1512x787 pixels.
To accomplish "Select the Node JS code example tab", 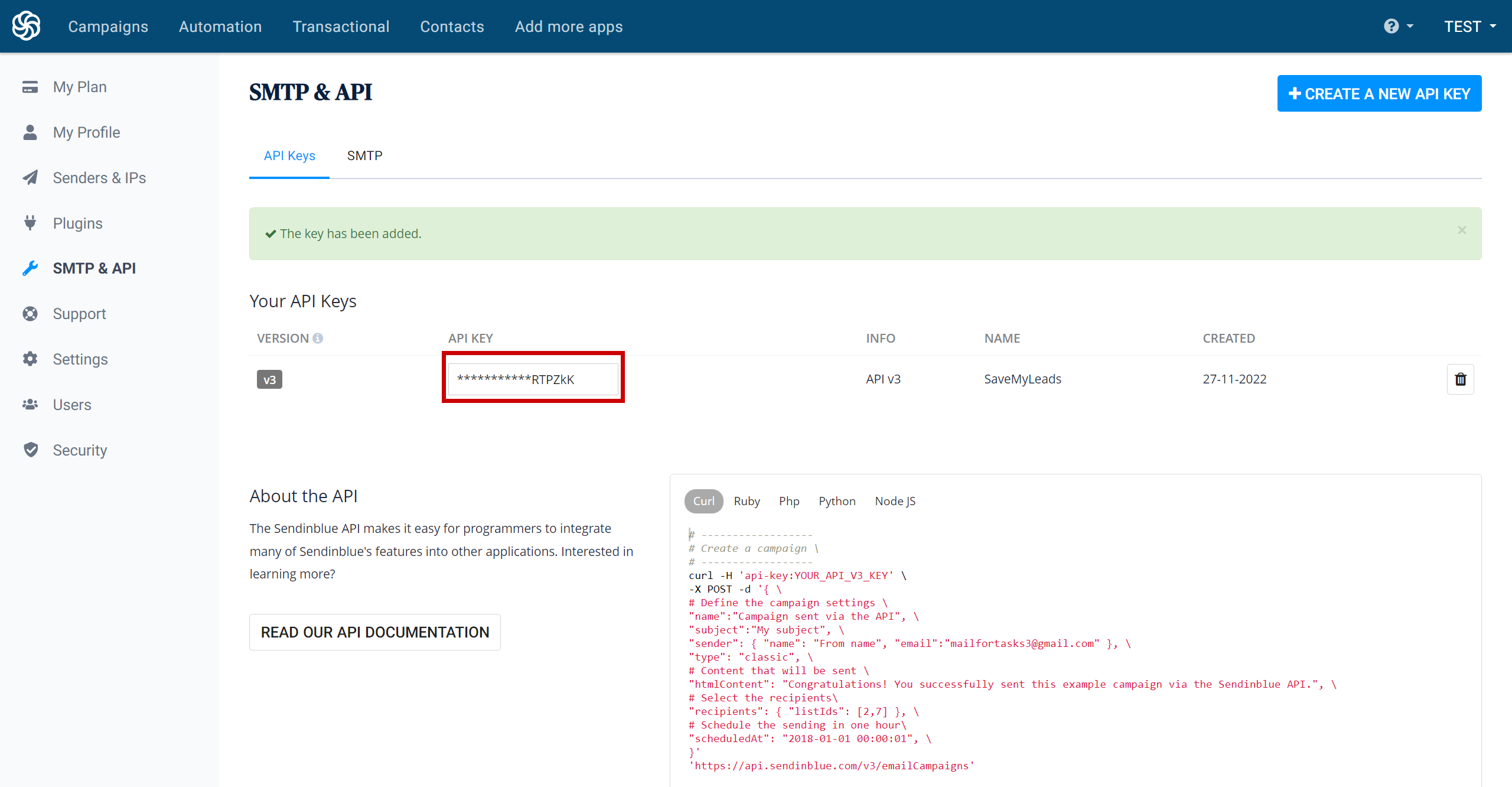I will point(895,501).
